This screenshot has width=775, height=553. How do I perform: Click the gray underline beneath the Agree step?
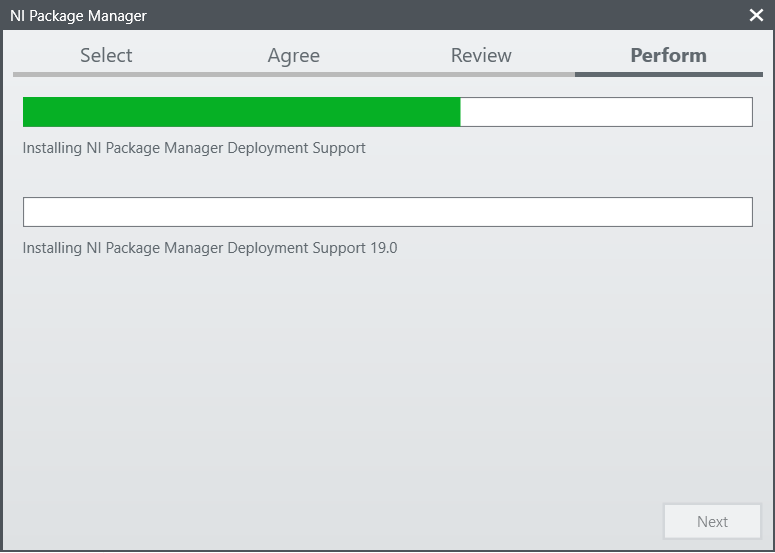pyautogui.click(x=293, y=74)
